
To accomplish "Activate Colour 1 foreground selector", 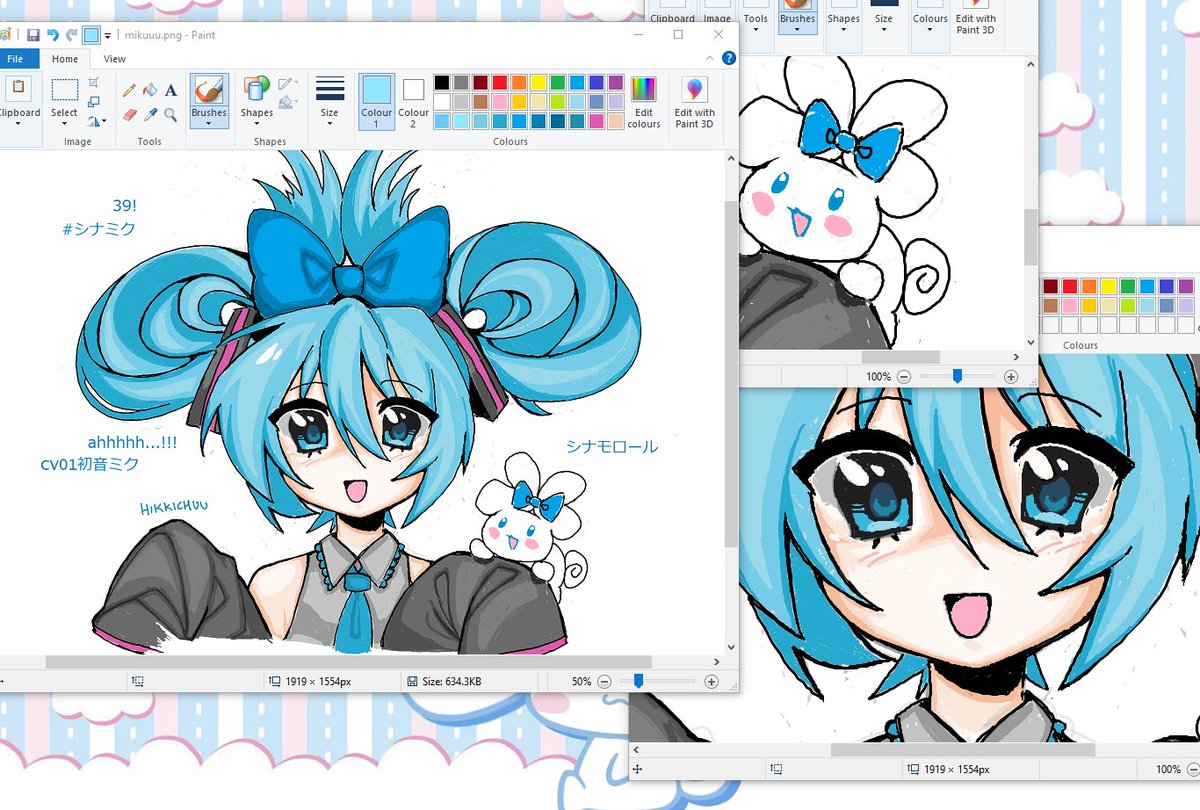I will coord(377,101).
